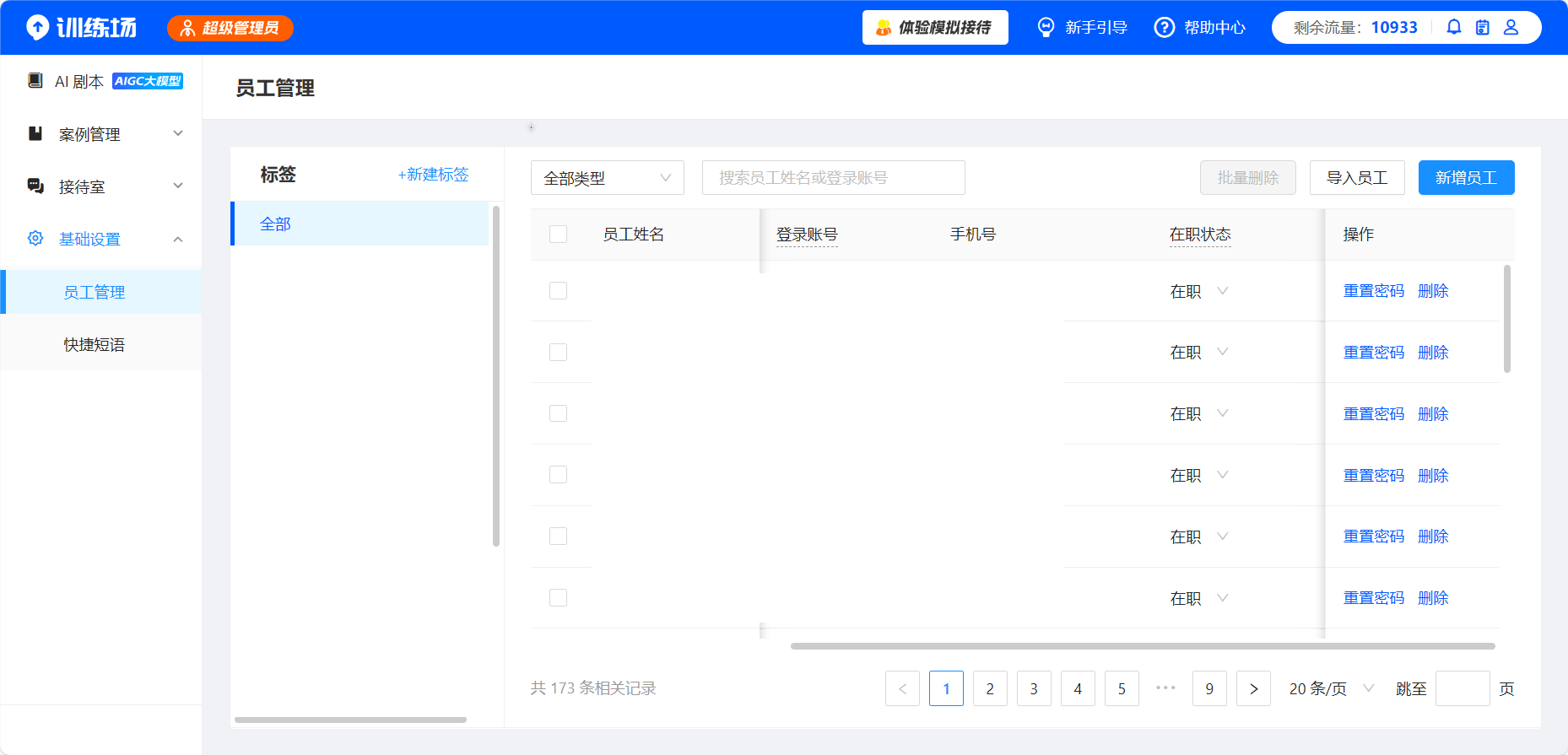
Task: Click the 案例管理 sidebar icon
Action: click(35, 133)
